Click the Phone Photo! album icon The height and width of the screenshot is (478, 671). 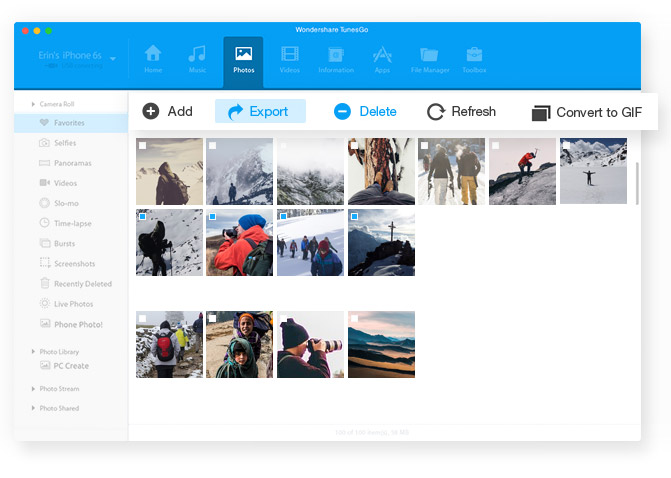(x=45, y=324)
